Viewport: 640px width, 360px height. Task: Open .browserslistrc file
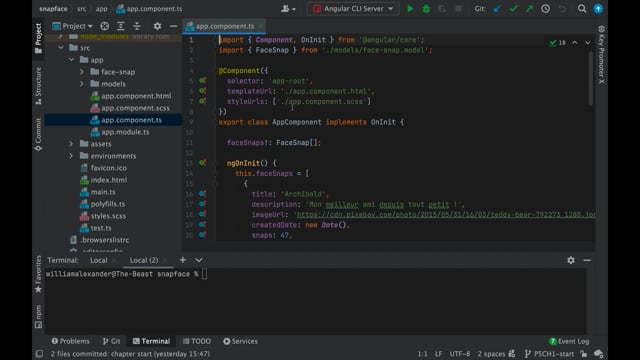pyautogui.click(x=104, y=240)
